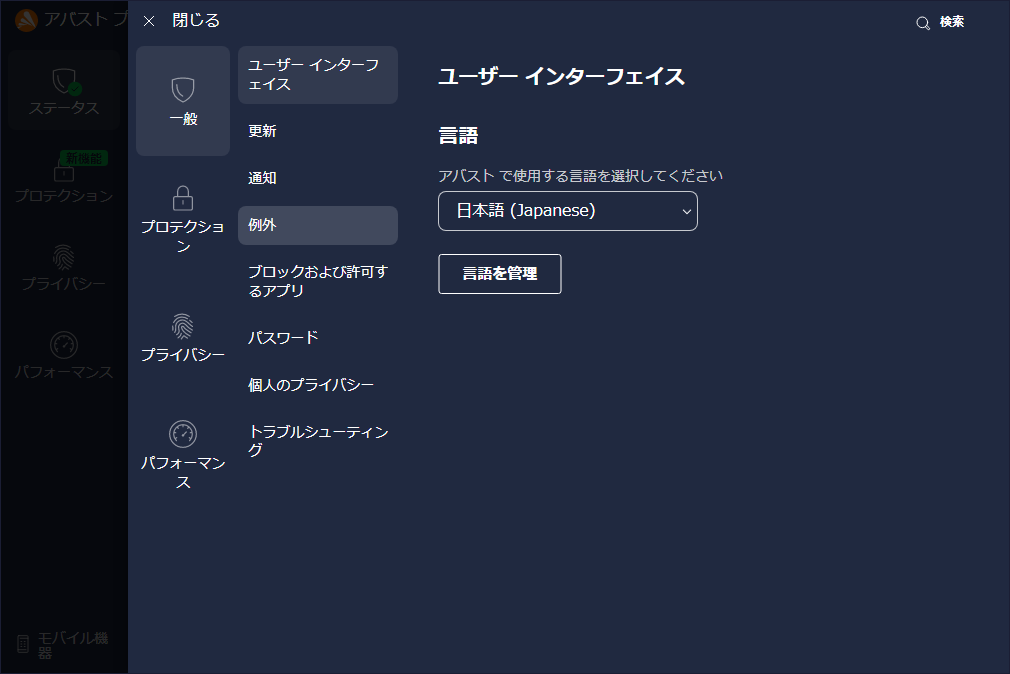Image resolution: width=1010 pixels, height=674 pixels.
Task: Click the 言語を管理 button
Action: click(500, 274)
